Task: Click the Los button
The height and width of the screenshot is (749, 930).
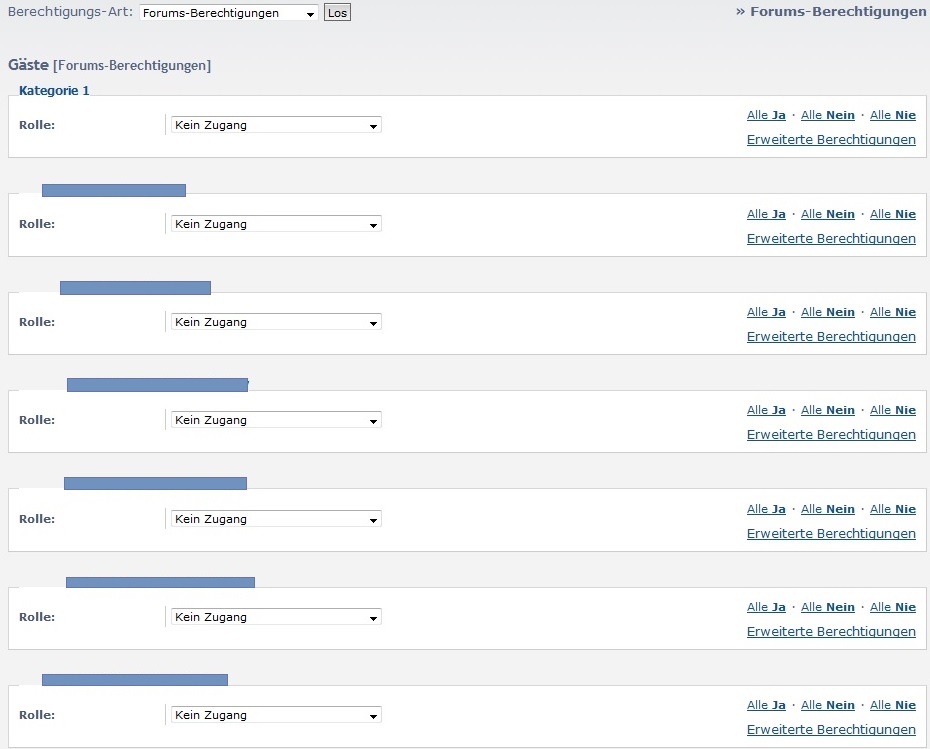Action: 337,13
